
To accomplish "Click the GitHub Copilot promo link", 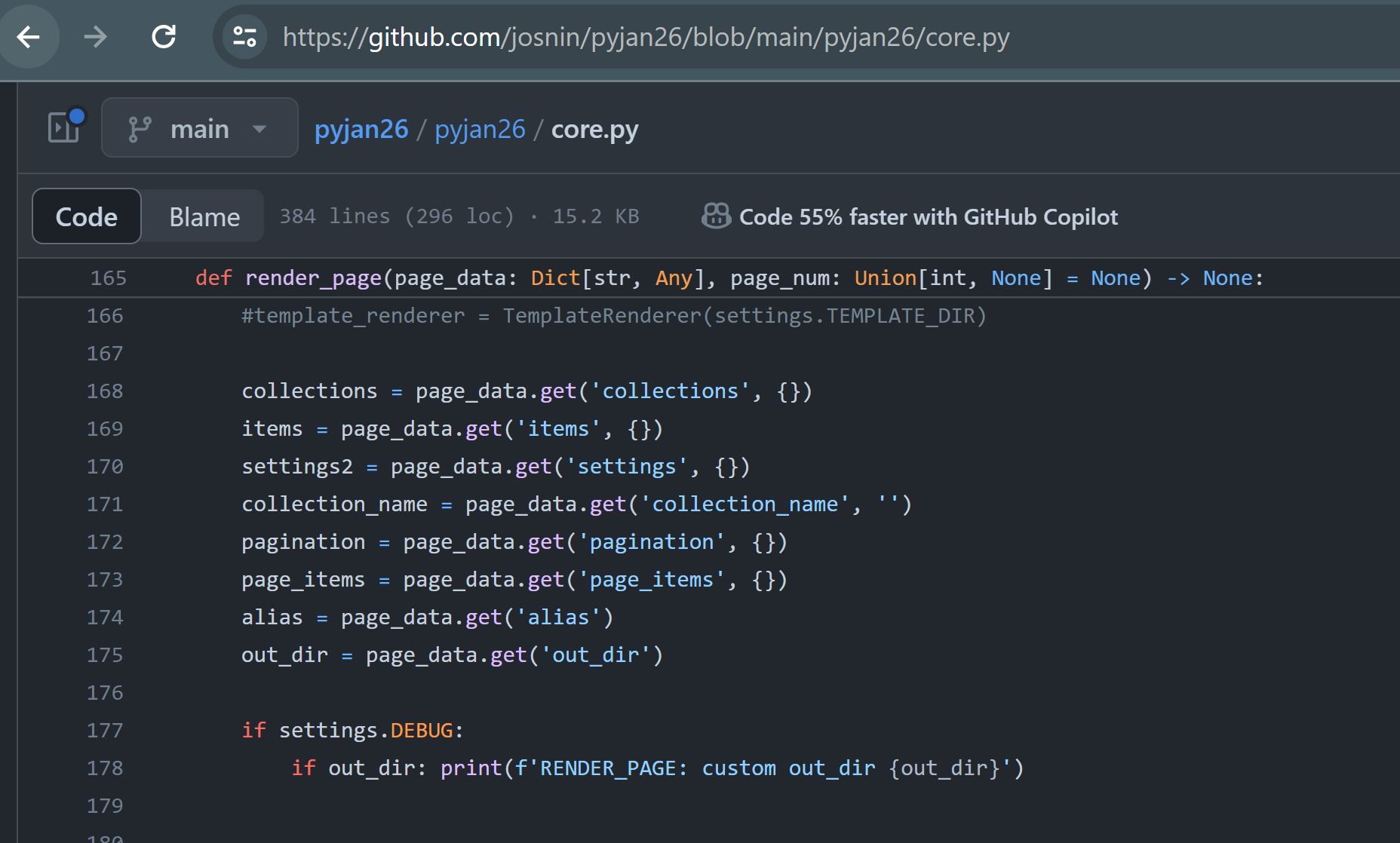I will (x=929, y=216).
